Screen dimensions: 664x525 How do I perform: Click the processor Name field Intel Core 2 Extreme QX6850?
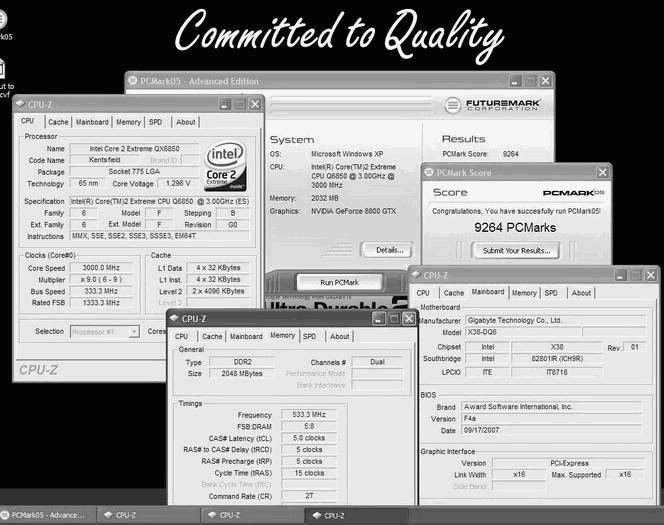(134, 149)
